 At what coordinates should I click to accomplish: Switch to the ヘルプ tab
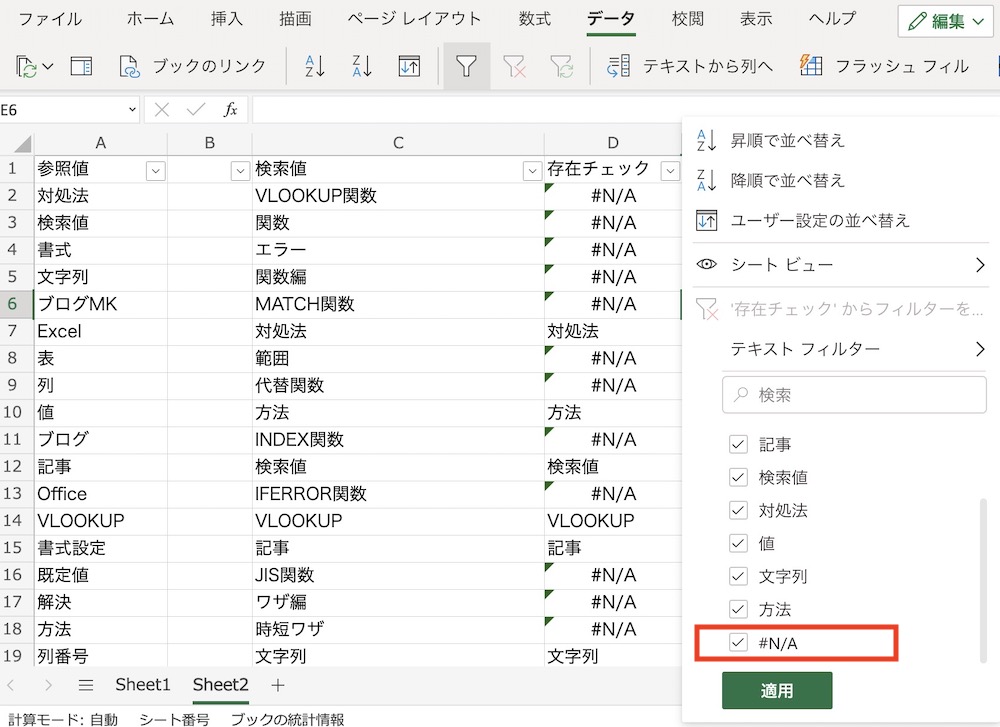pyautogui.click(x=832, y=19)
